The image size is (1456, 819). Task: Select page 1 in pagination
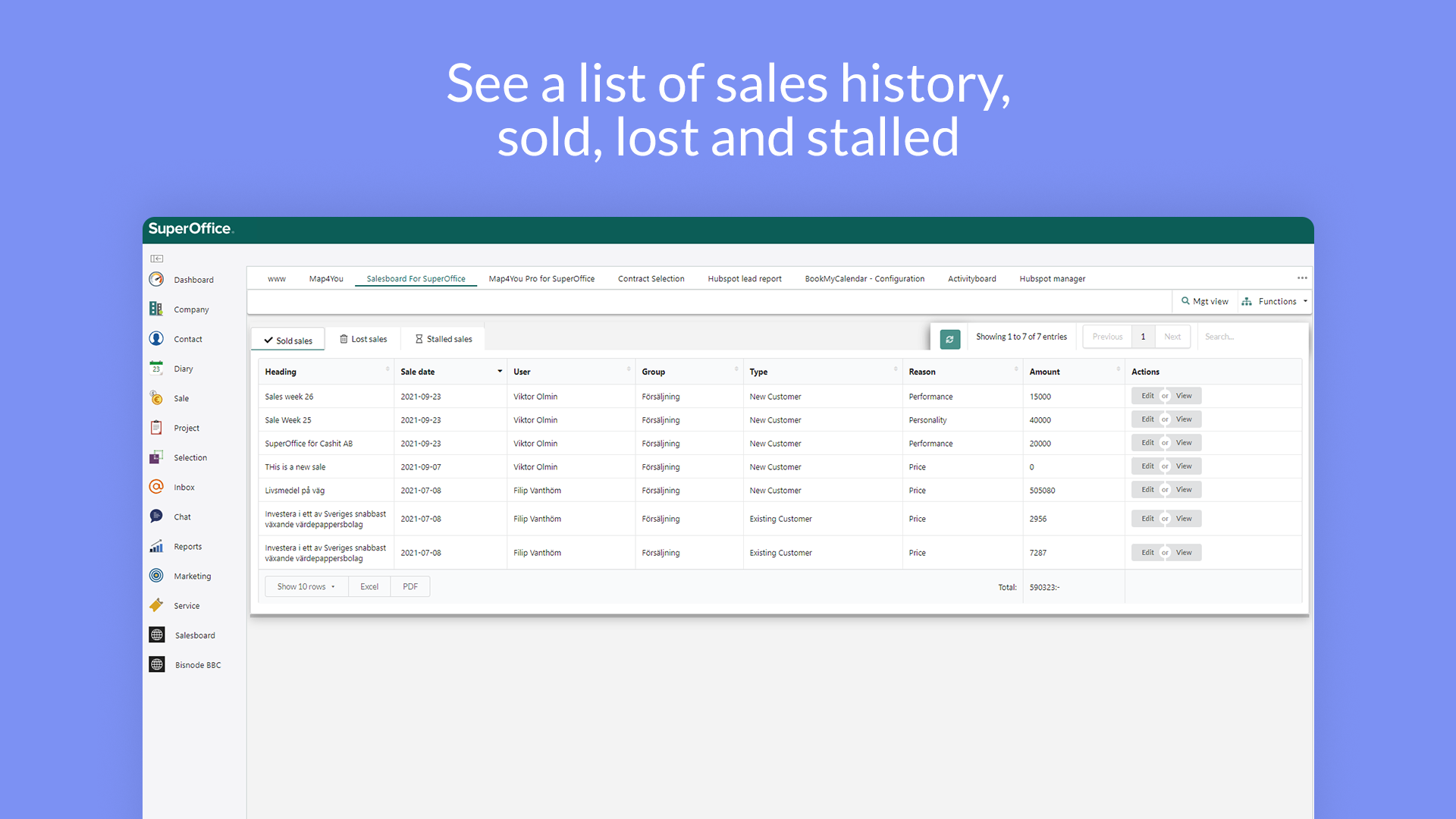coord(1143,337)
